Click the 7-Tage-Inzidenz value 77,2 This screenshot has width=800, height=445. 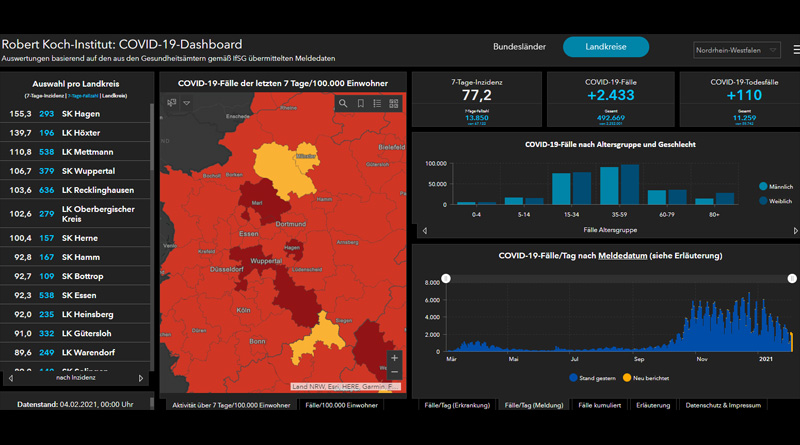(x=477, y=95)
